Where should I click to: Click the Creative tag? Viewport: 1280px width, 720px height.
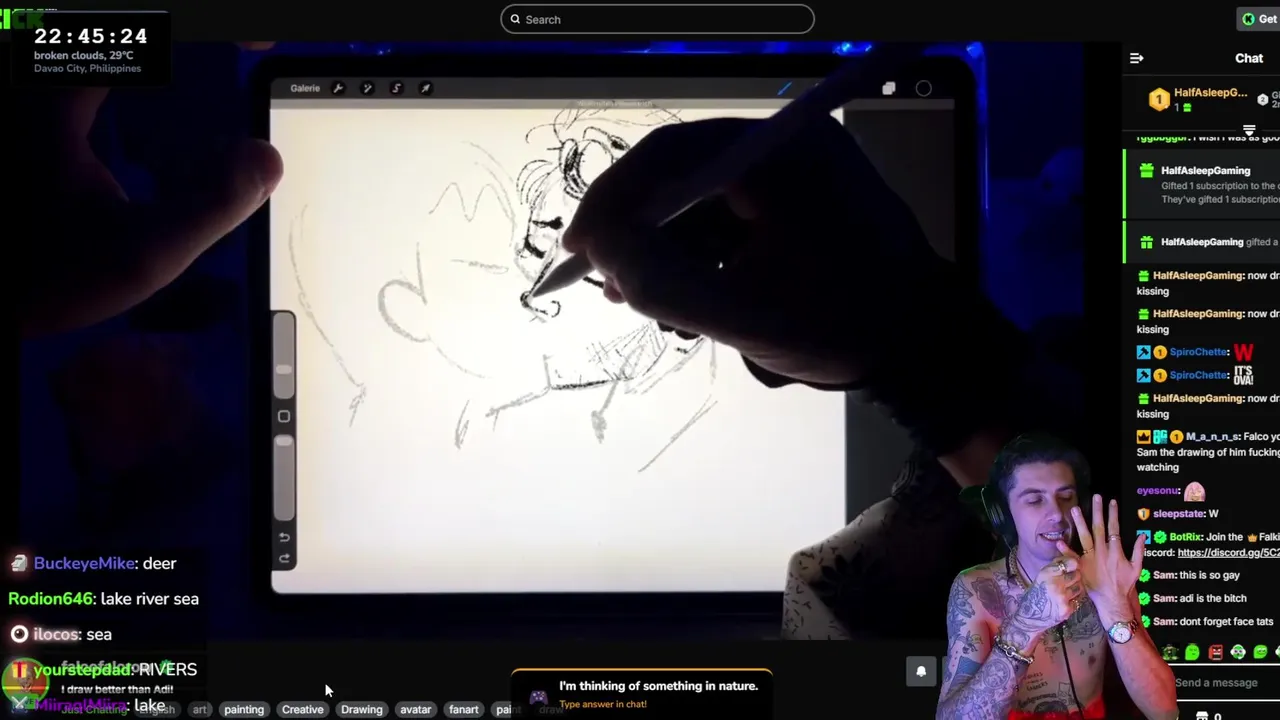302,710
